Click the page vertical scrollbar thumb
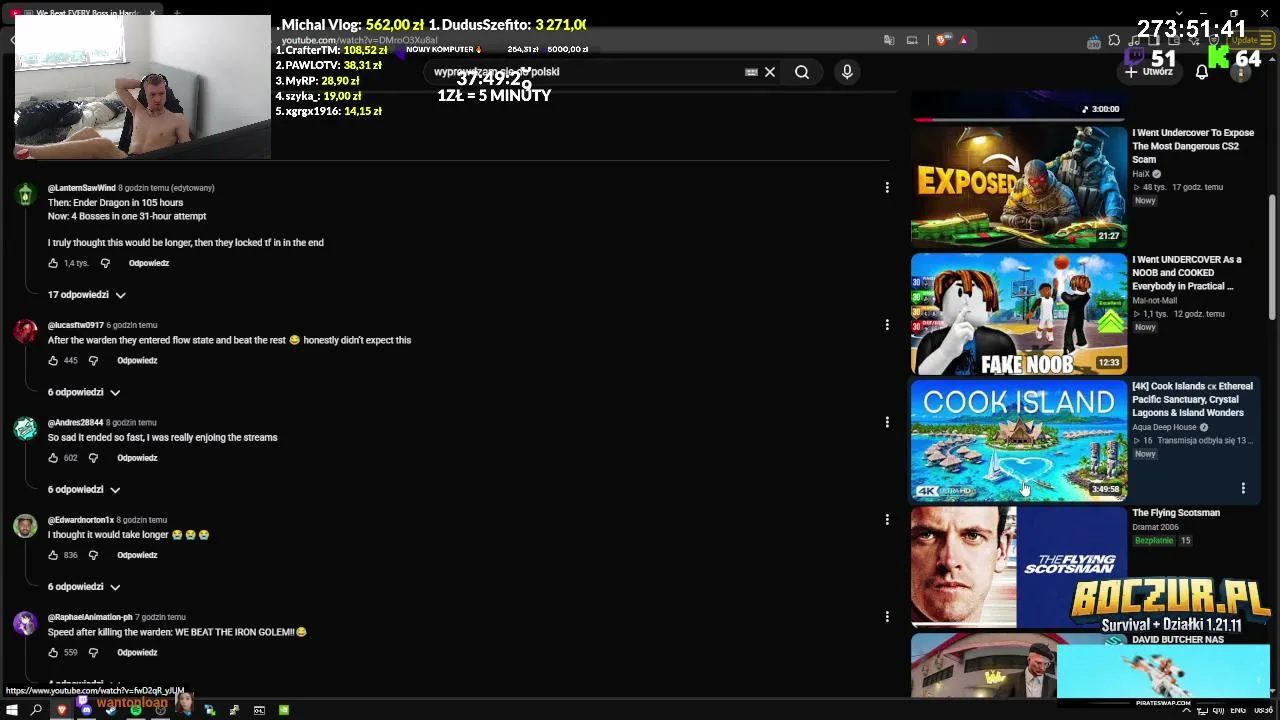The width and height of the screenshot is (1280, 720). pos(1273,257)
